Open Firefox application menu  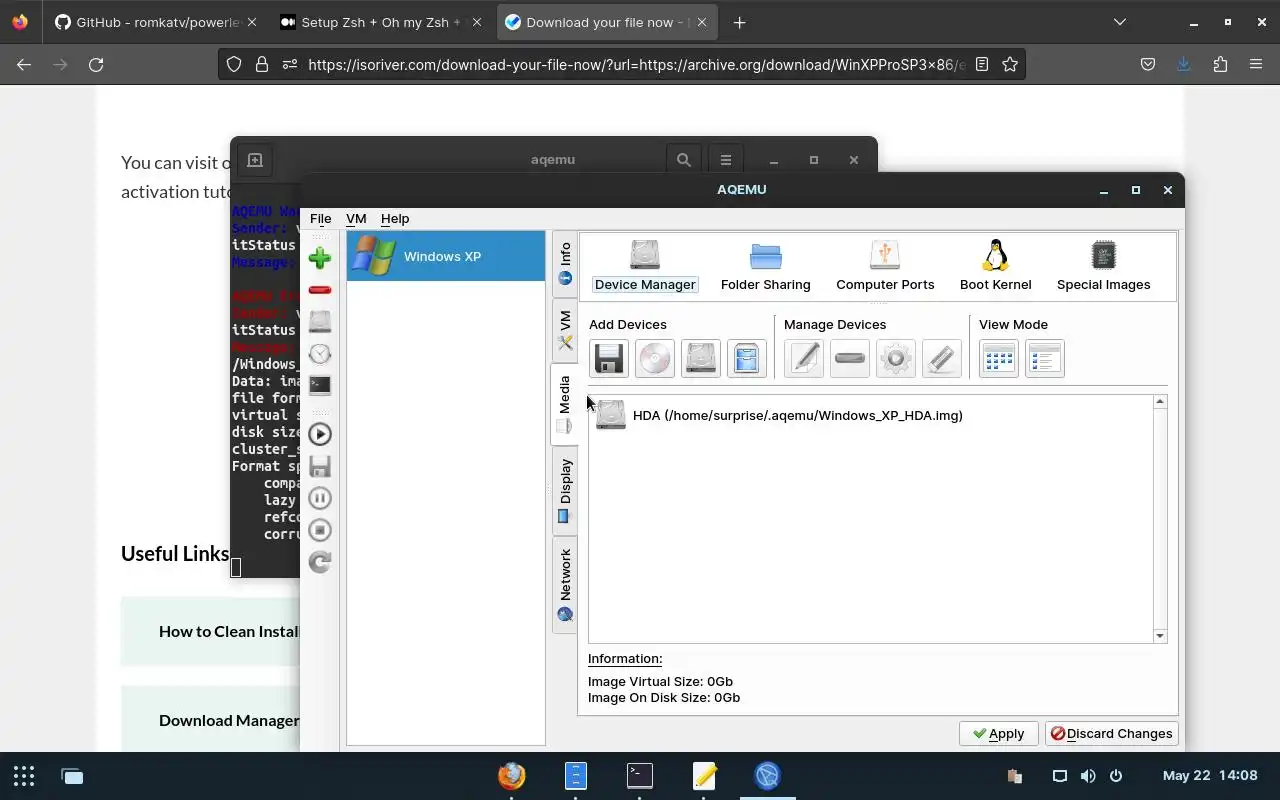click(1256, 64)
